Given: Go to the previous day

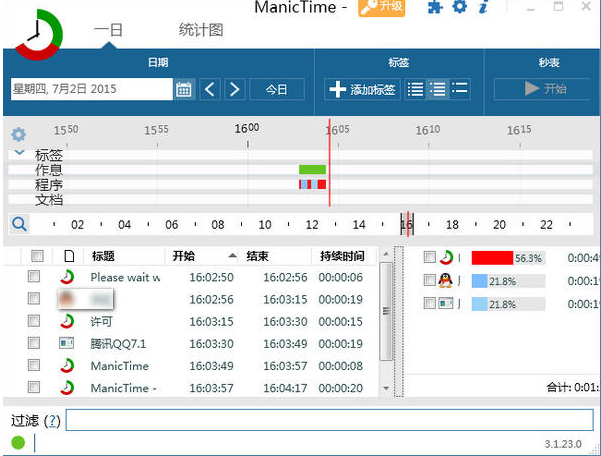Looking at the screenshot, I should (x=210, y=89).
